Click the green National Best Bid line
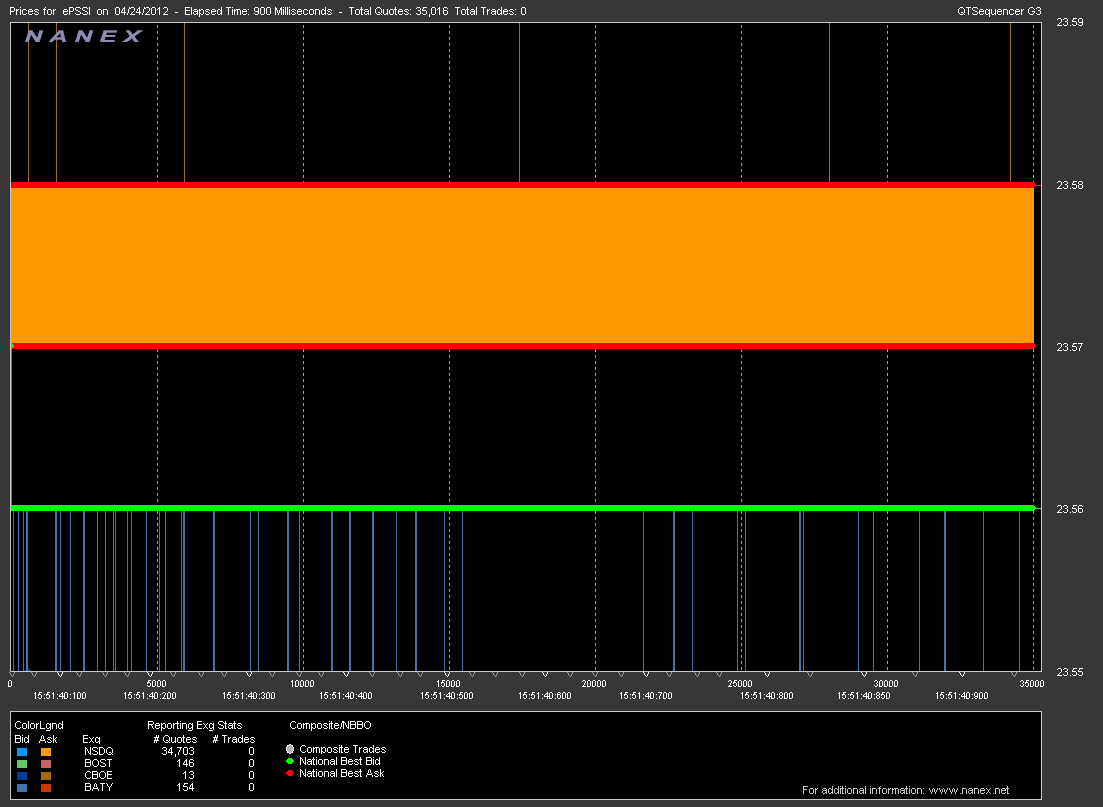The image size is (1103, 807). 520,508
